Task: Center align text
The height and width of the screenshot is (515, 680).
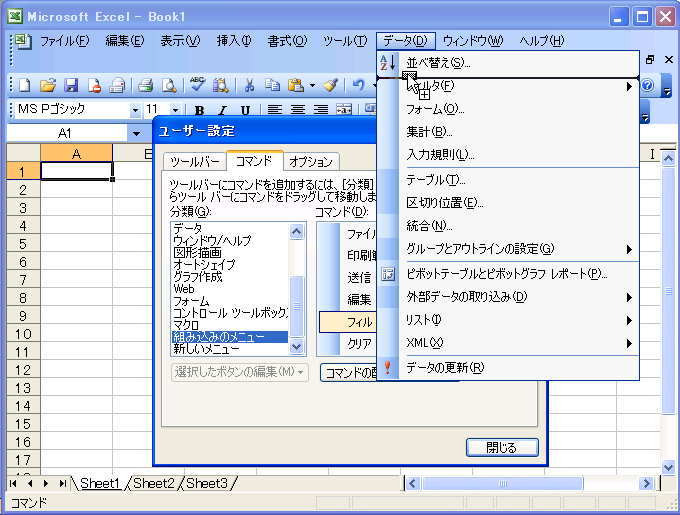Action: pyautogui.click(x=298, y=110)
